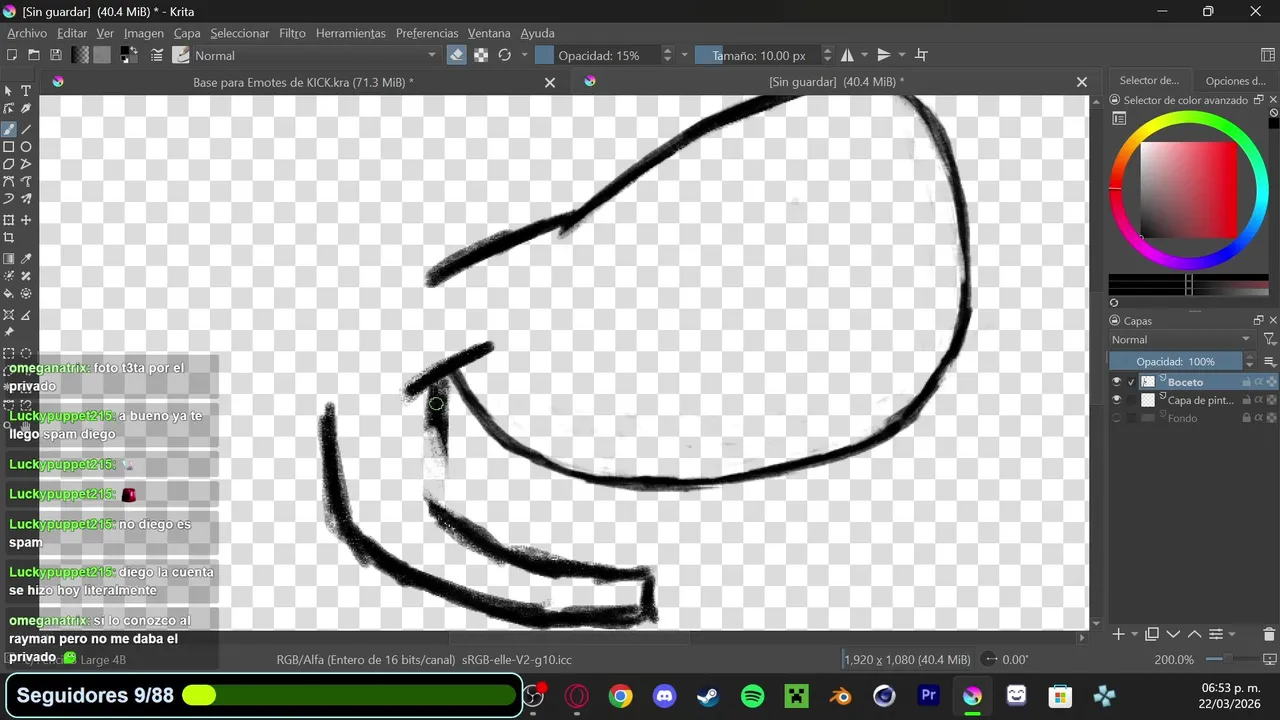Expand new layer type arrow
Viewport: 1280px width, 720px height.
tap(1133, 635)
